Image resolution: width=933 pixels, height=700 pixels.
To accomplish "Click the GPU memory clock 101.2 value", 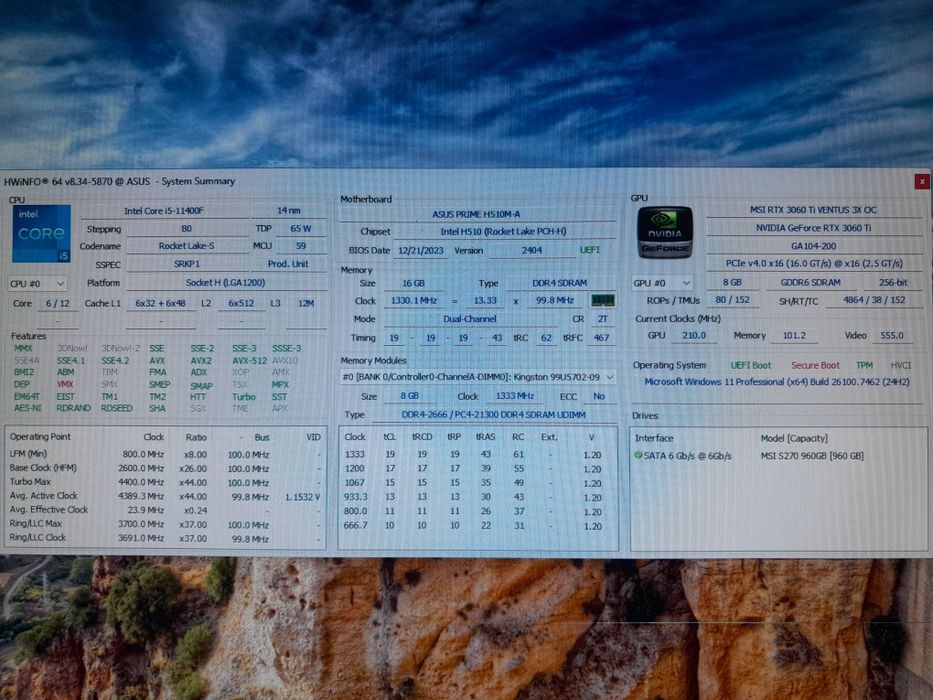I will click(794, 335).
